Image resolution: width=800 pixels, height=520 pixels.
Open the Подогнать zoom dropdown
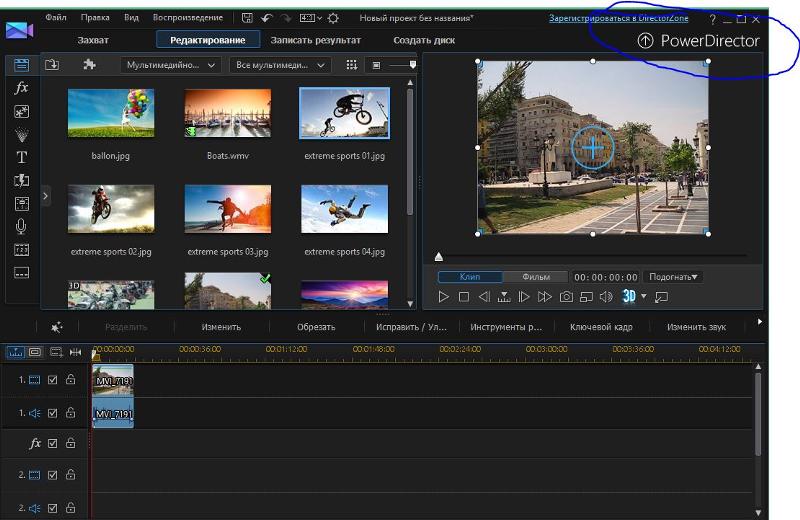(673, 277)
